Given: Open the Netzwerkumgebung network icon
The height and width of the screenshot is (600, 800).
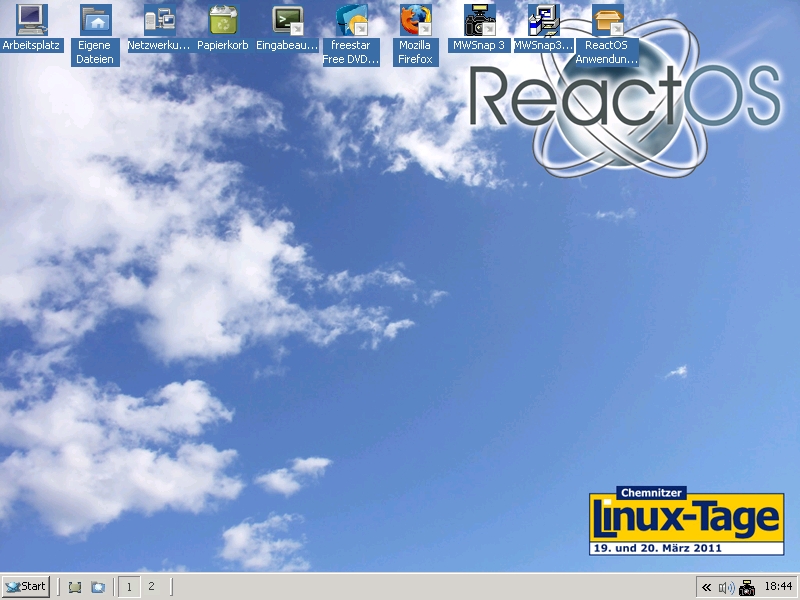Looking at the screenshot, I should point(158,20).
